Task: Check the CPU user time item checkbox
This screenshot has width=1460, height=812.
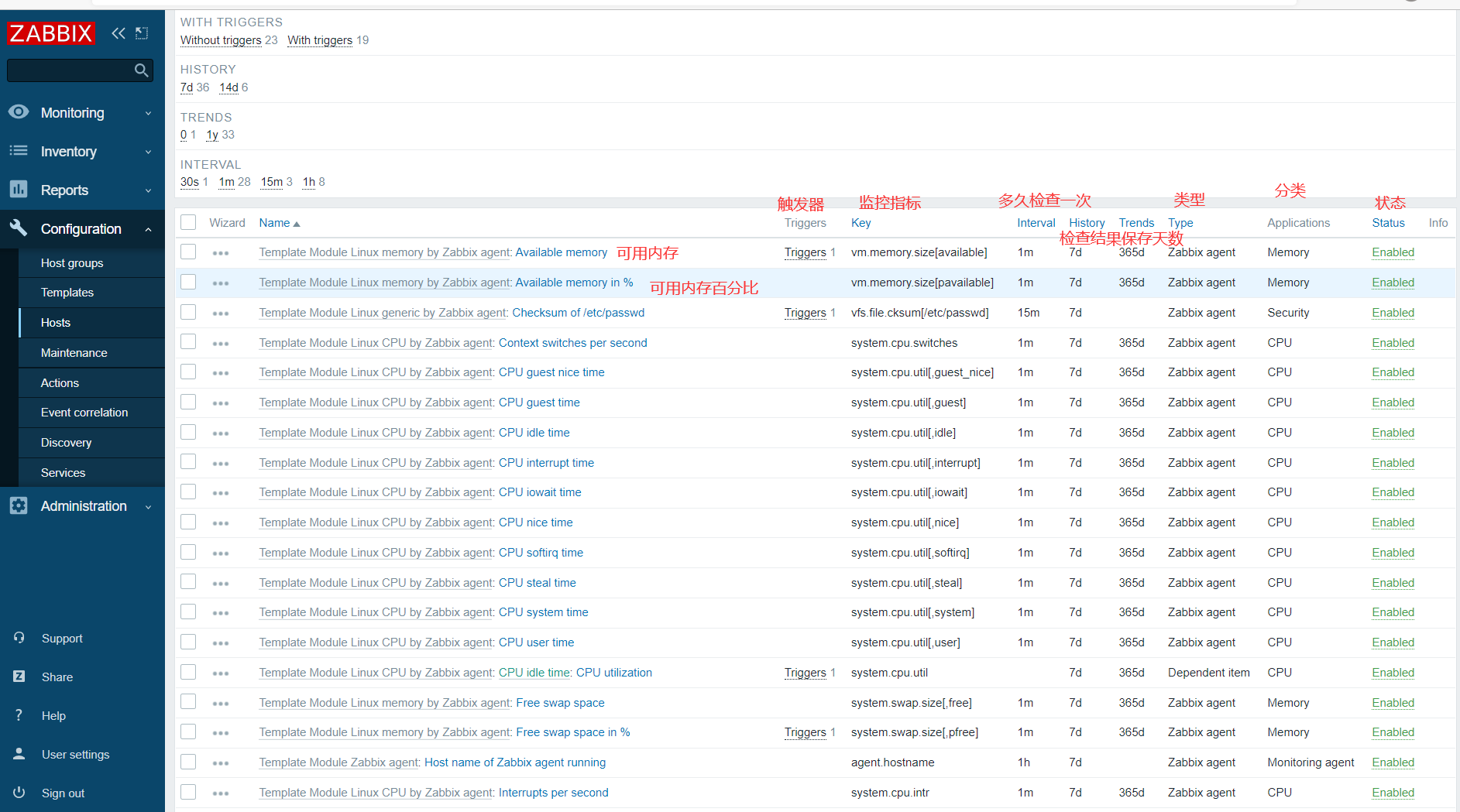Action: coord(188,642)
